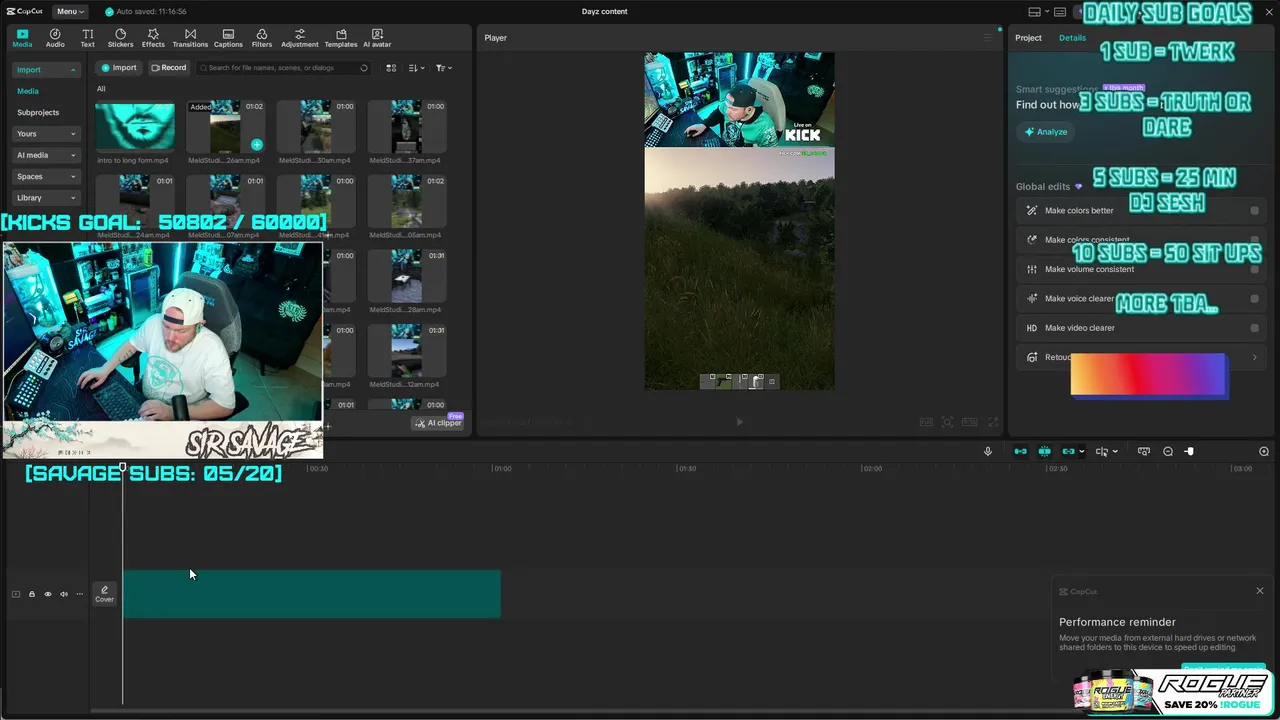Expand the AI media section
This screenshot has width=1280, height=720.
[x=46, y=155]
